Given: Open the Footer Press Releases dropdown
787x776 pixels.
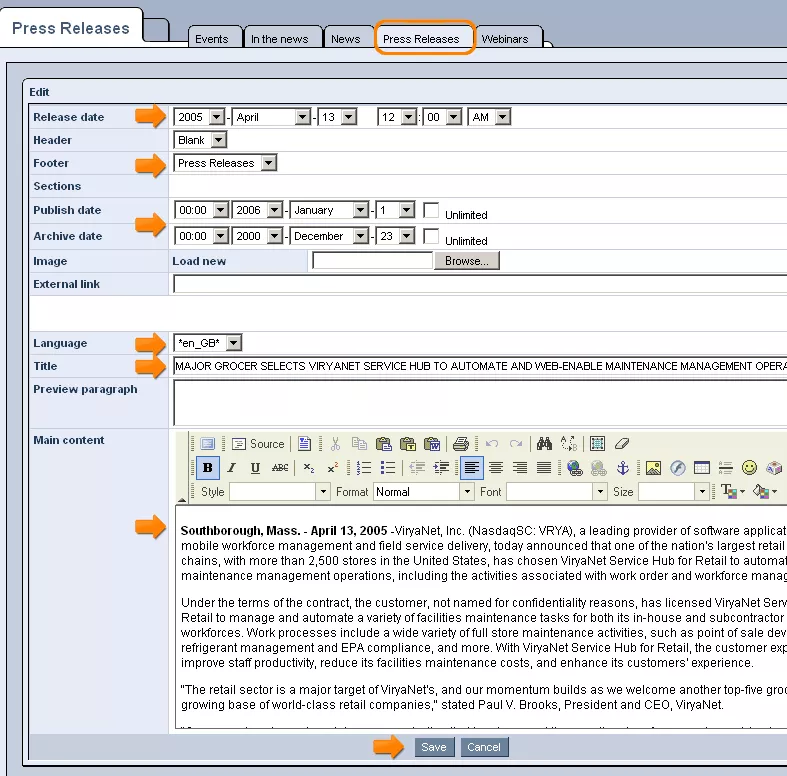Looking at the screenshot, I should [225, 163].
